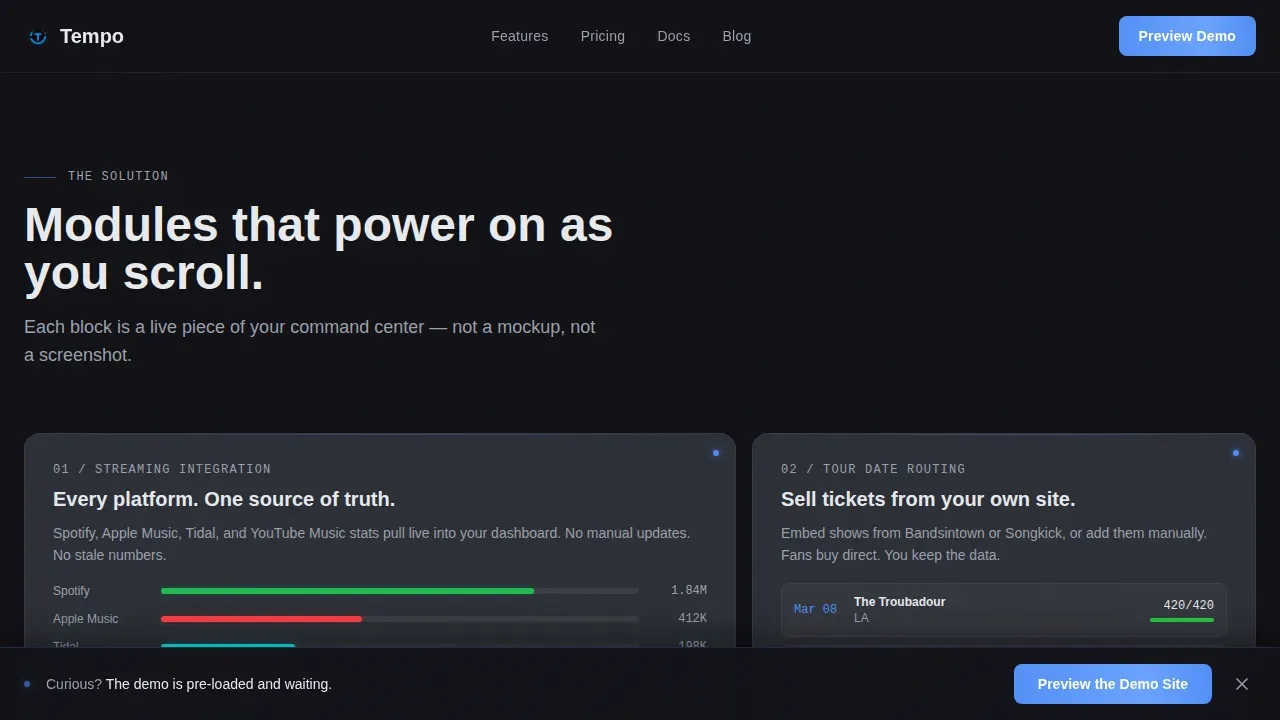Select The Troubadour tour date row

(x=1004, y=610)
